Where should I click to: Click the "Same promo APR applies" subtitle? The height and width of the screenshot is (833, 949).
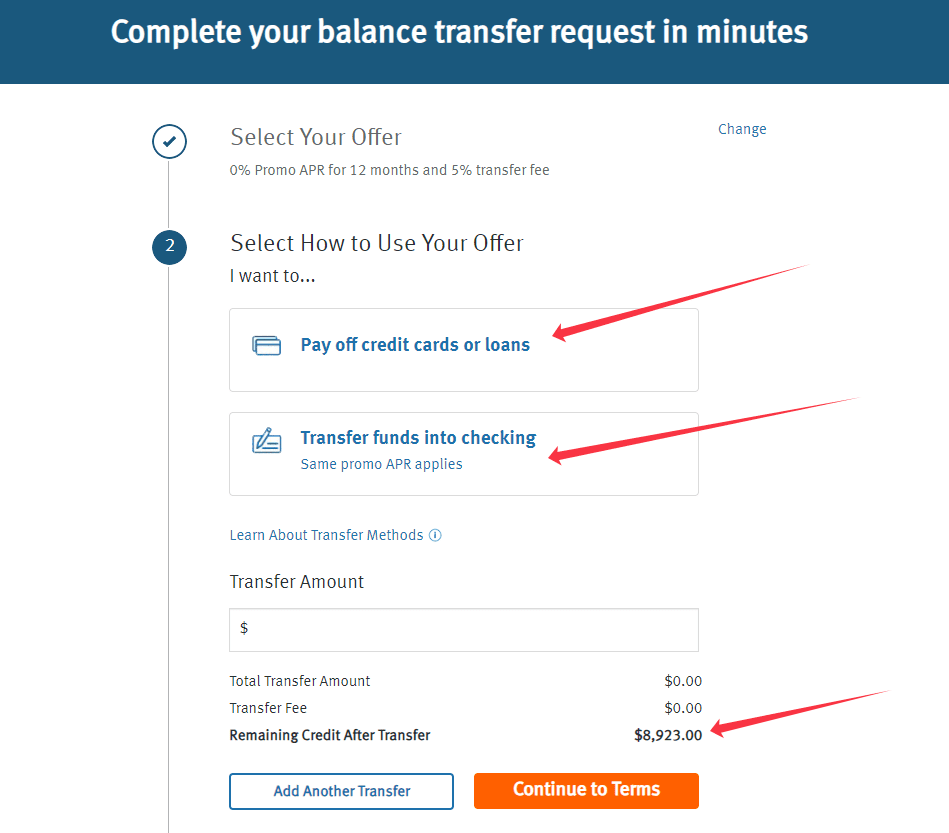[381, 464]
